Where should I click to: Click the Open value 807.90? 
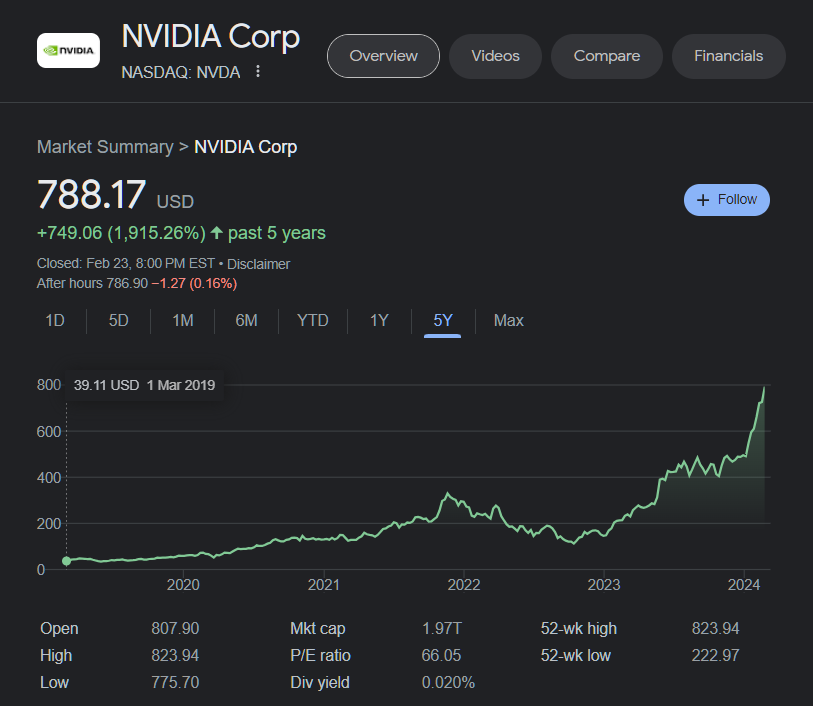(175, 628)
